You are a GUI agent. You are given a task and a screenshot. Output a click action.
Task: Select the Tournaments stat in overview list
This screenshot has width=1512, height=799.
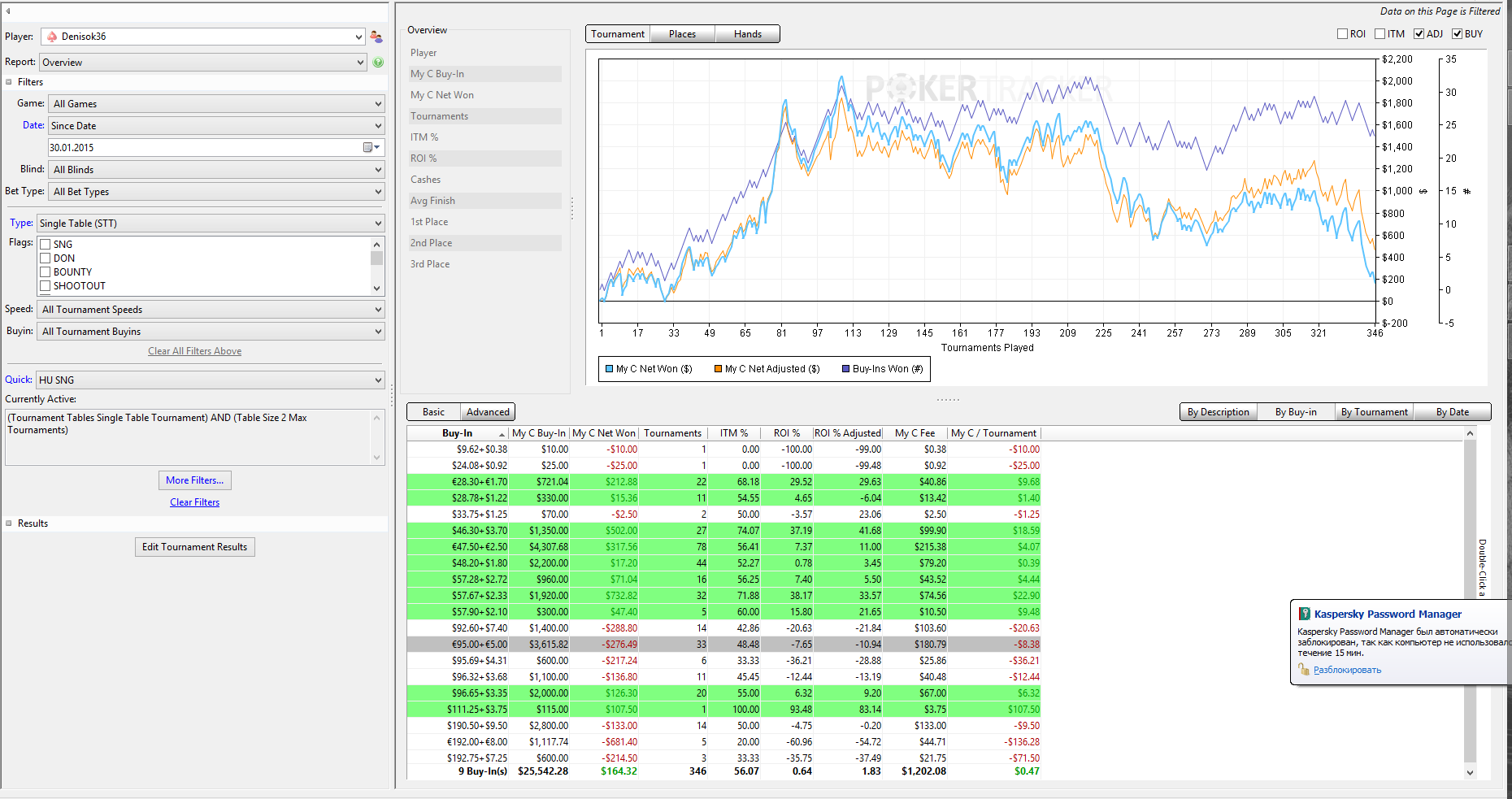tap(484, 116)
